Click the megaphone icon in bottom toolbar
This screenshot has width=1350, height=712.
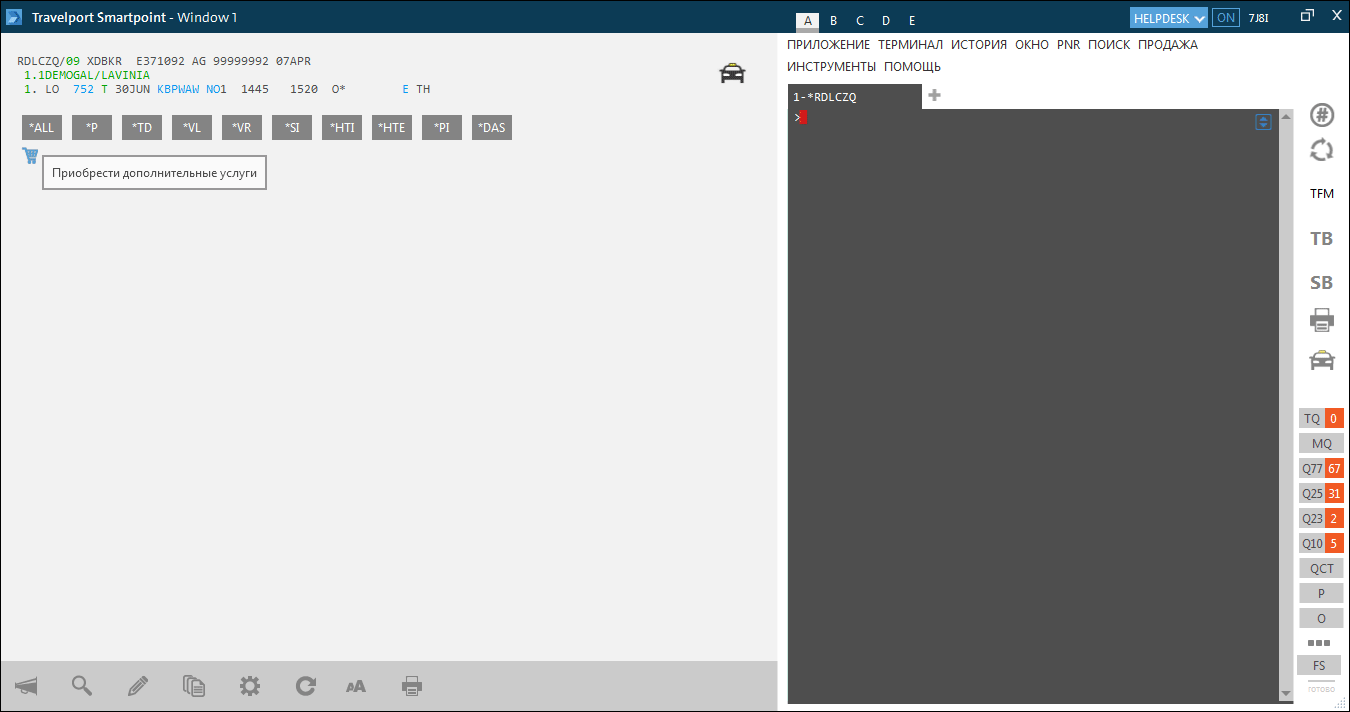[x=27, y=686]
